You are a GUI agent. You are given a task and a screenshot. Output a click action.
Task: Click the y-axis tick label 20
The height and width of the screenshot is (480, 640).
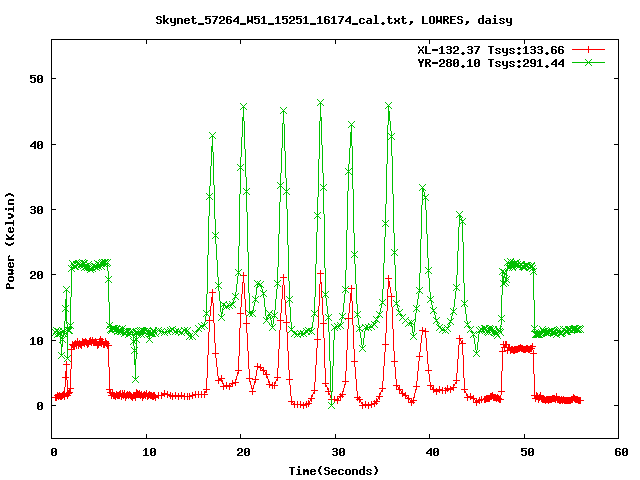click(x=36, y=275)
